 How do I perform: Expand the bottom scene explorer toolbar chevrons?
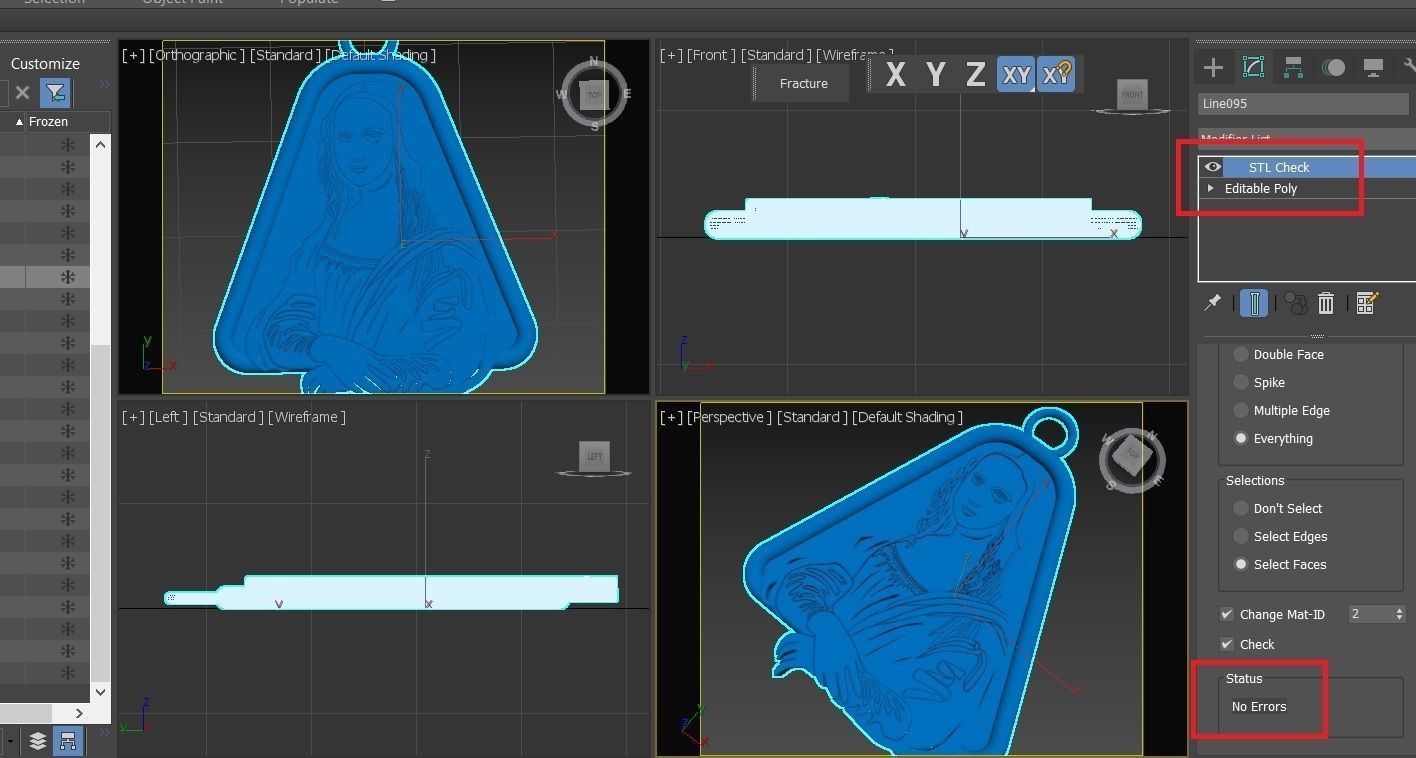pyautogui.click(x=104, y=733)
